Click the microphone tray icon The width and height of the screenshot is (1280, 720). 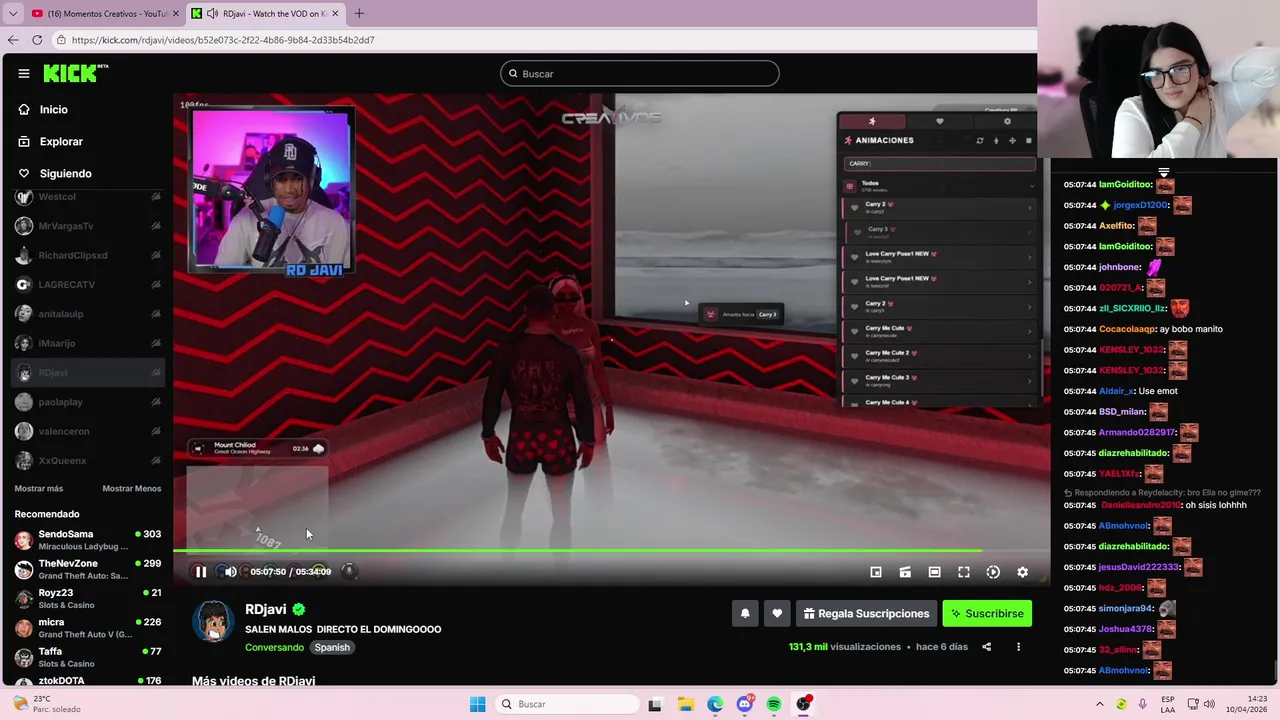click(x=1142, y=704)
